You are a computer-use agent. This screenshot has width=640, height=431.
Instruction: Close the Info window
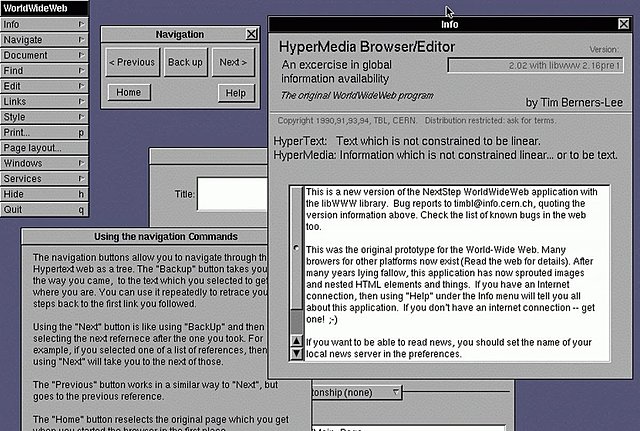[x=624, y=24]
